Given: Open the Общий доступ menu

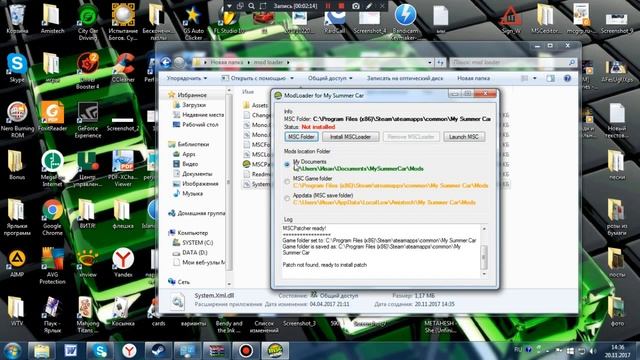Looking at the screenshot, I should [x=330, y=78].
